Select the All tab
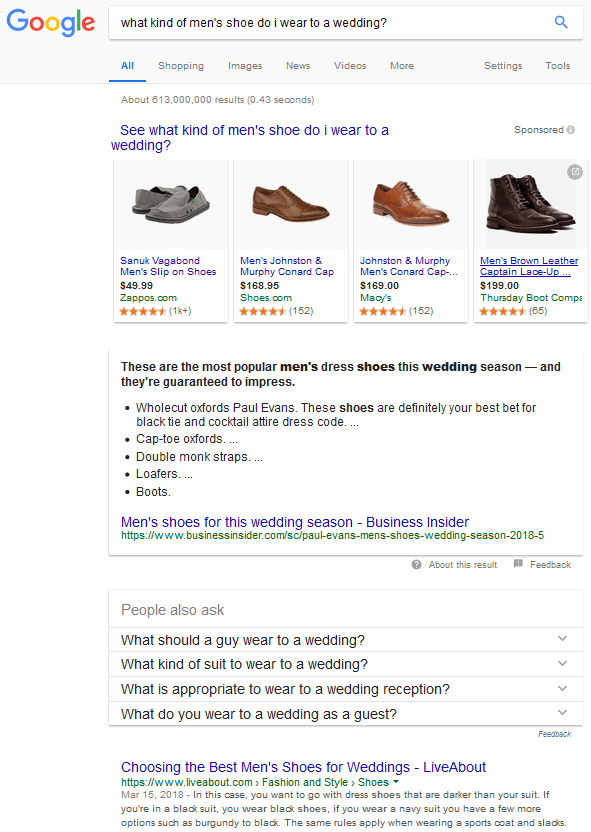The width and height of the screenshot is (591, 832). point(127,66)
